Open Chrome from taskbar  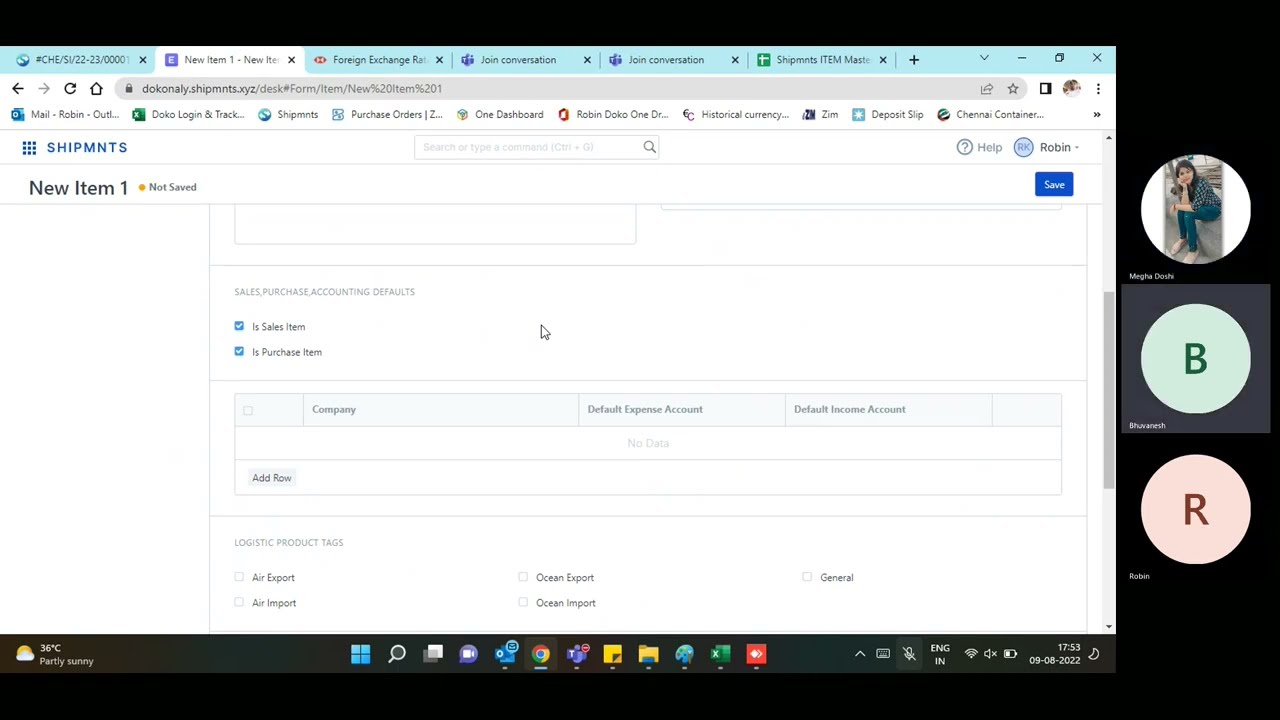(541, 654)
